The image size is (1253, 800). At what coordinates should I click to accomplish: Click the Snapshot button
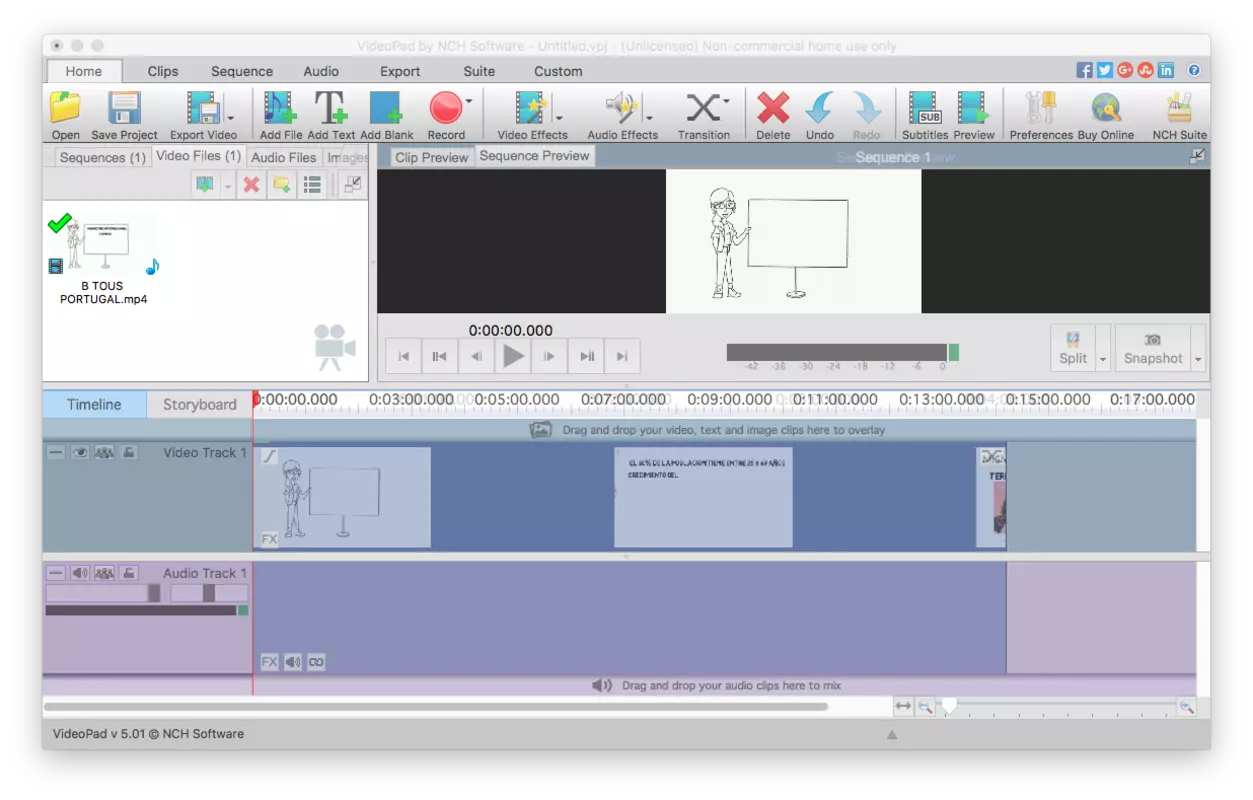(1153, 348)
